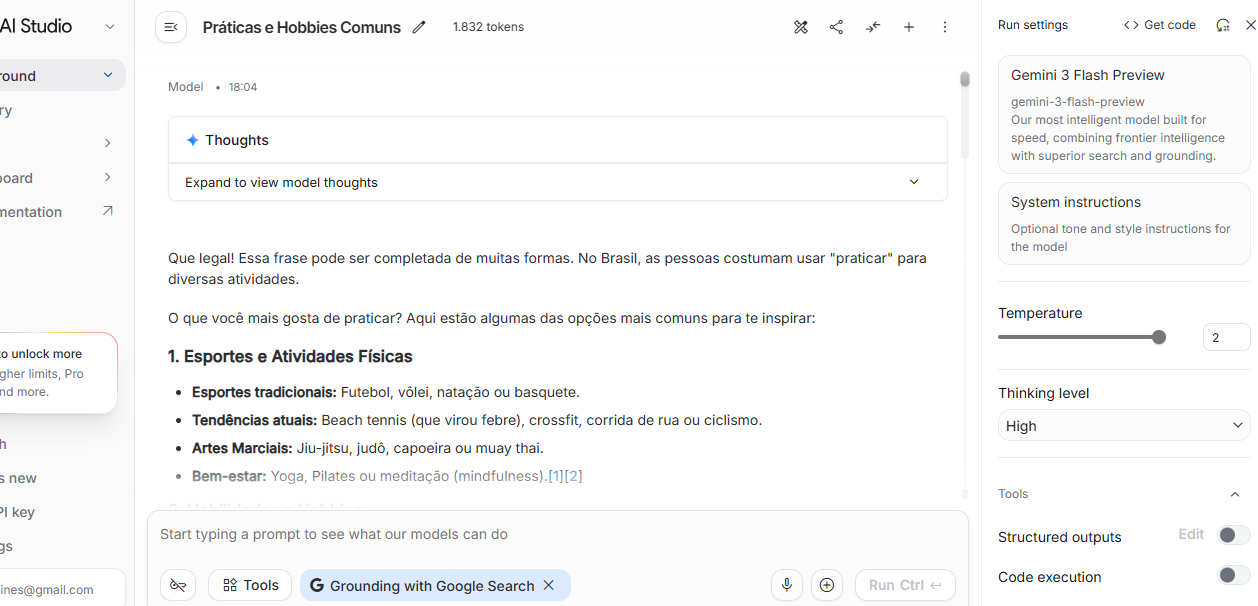Click the chat vertical scrollbar thumb
The image size is (1258, 606).
pos(965,79)
